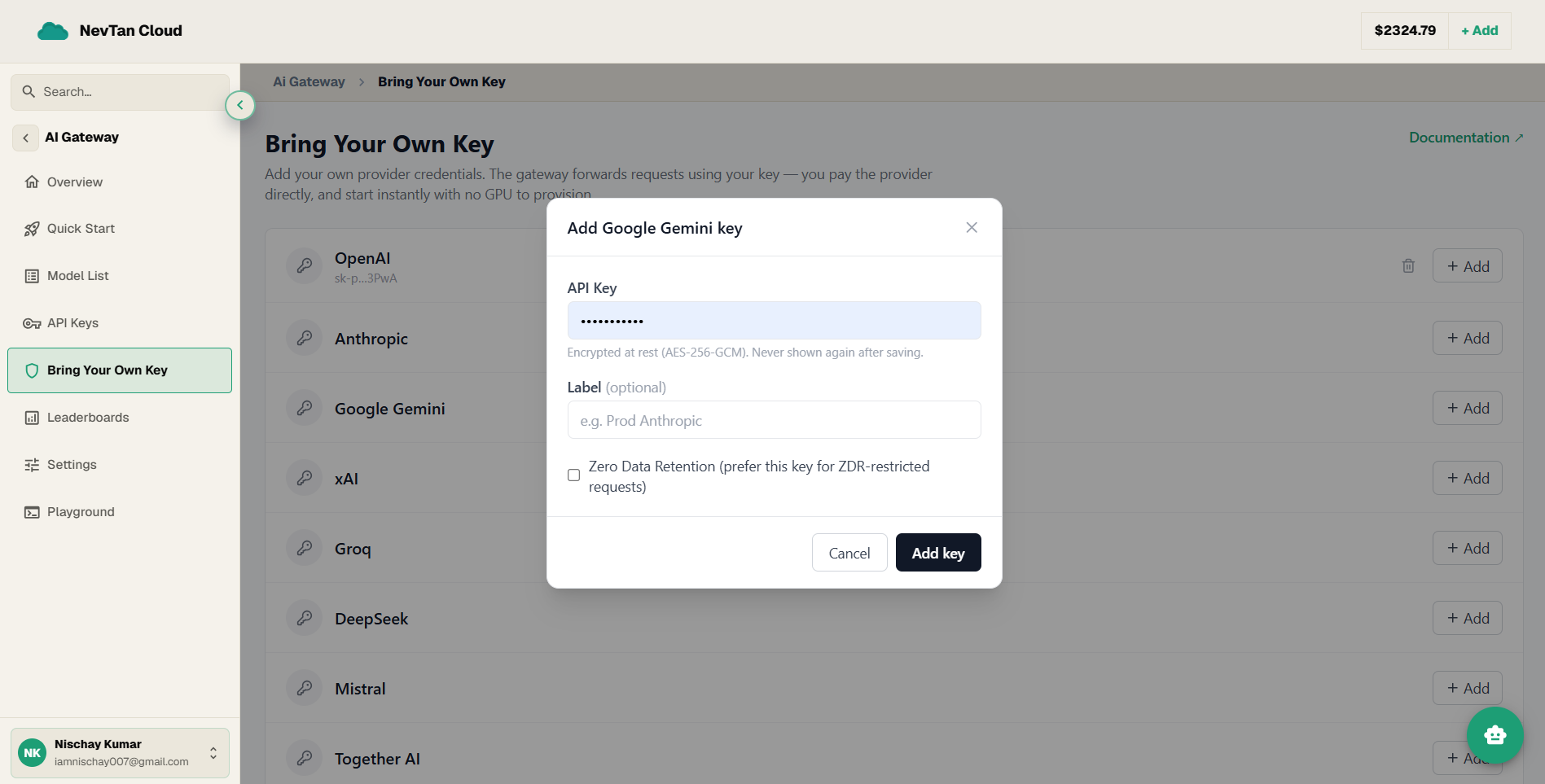Click the OpenAI key text sk-p...3PwA
This screenshot has height=784, width=1545.
pos(366,278)
